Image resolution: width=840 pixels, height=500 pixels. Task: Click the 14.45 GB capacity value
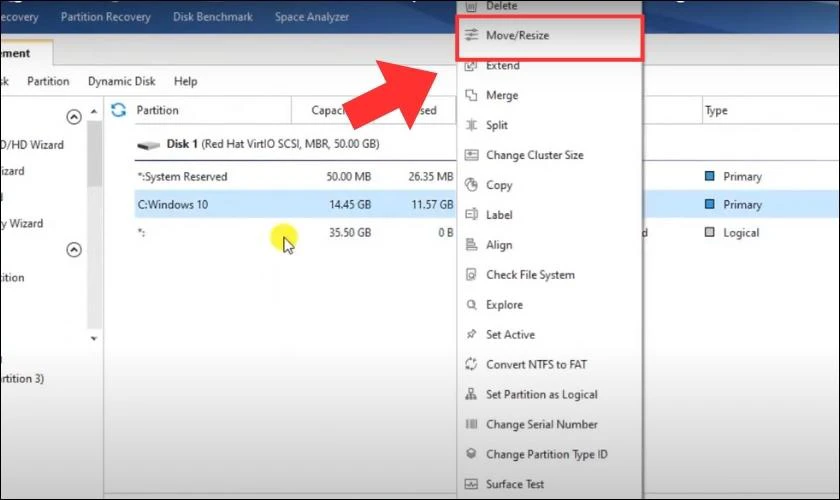350,204
